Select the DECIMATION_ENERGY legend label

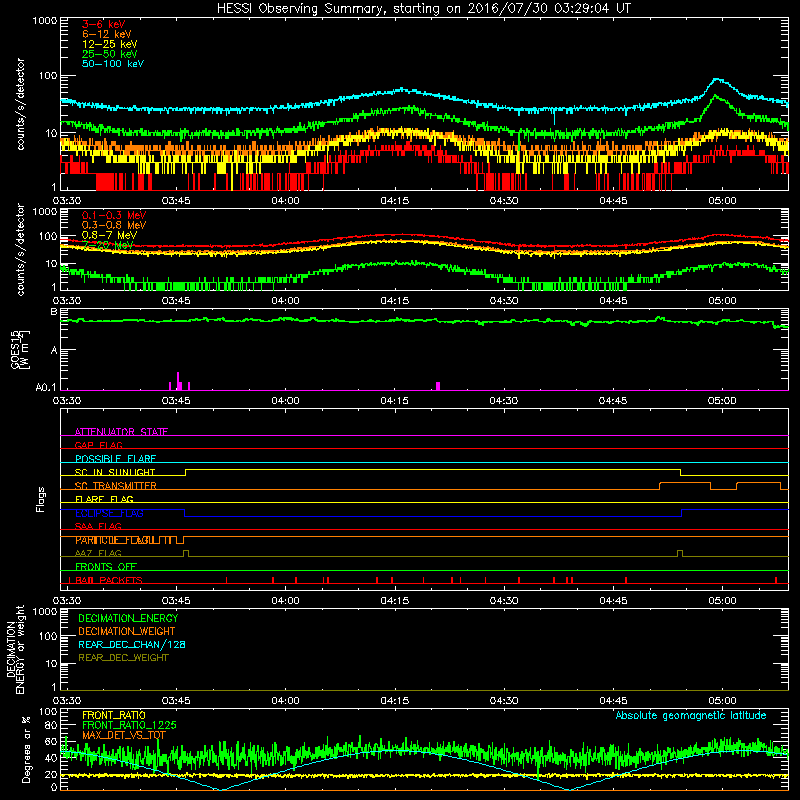click(x=128, y=618)
